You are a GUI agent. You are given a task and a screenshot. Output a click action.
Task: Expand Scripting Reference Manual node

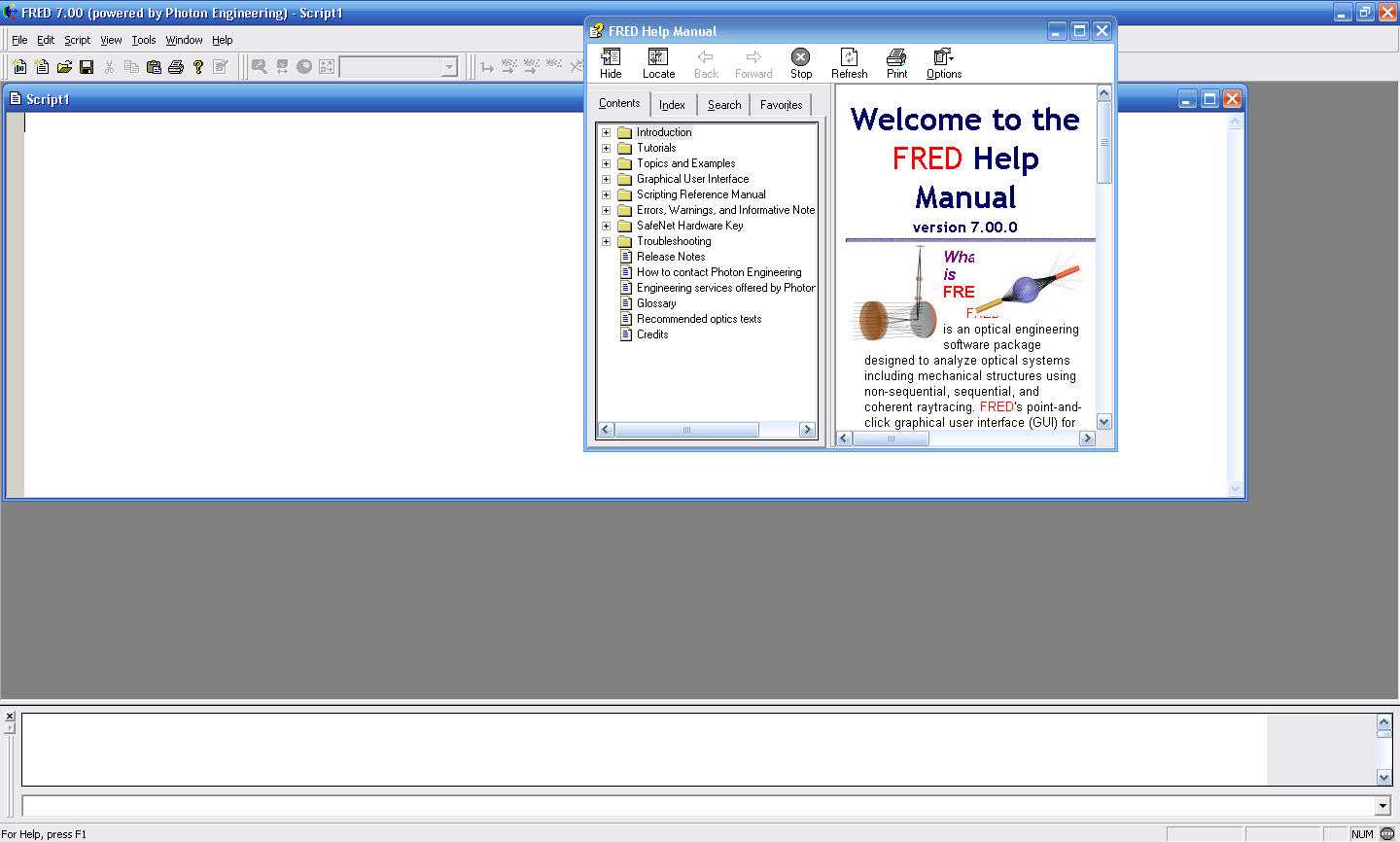coord(606,194)
